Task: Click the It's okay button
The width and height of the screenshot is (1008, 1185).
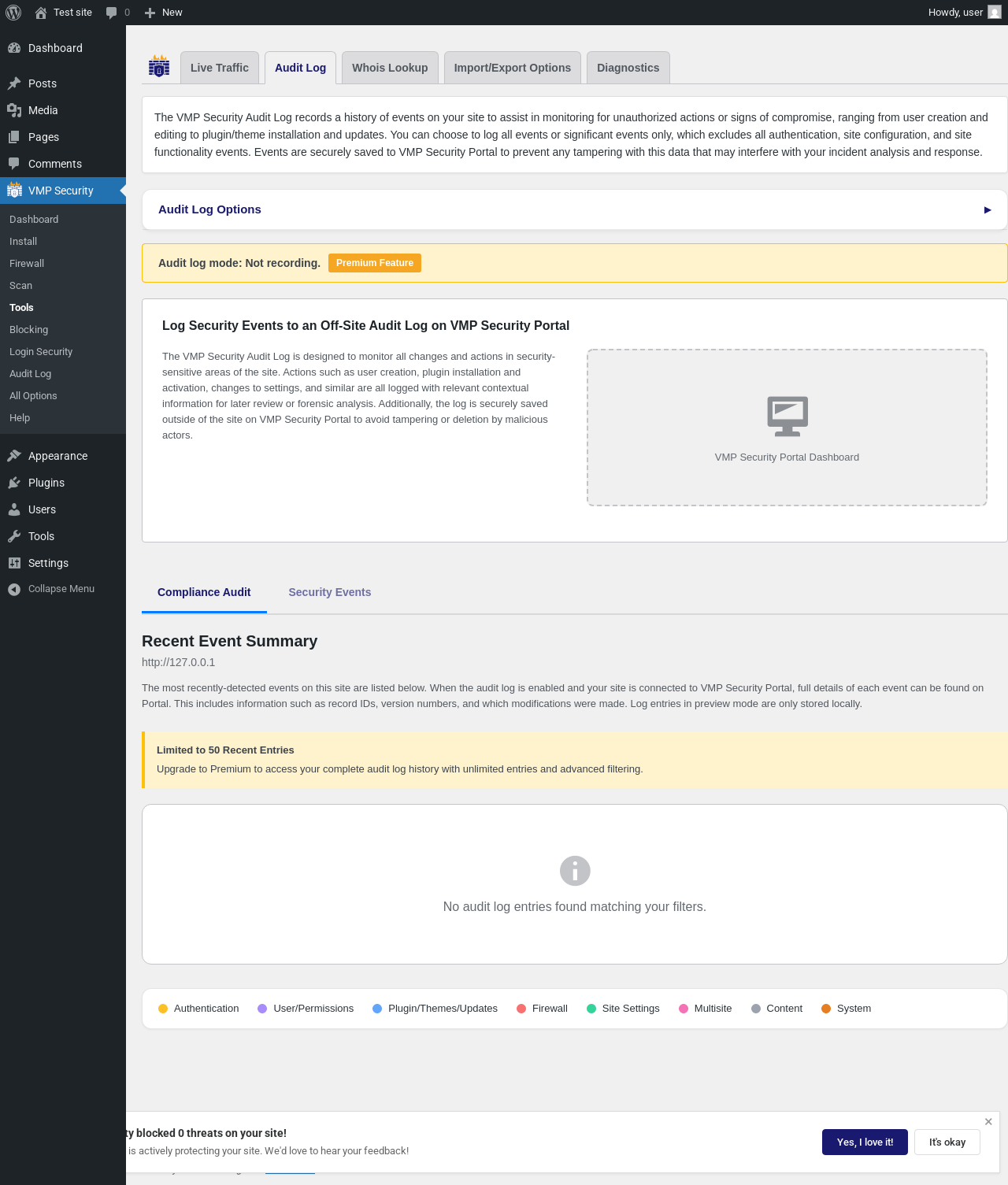Action: coord(947,1142)
